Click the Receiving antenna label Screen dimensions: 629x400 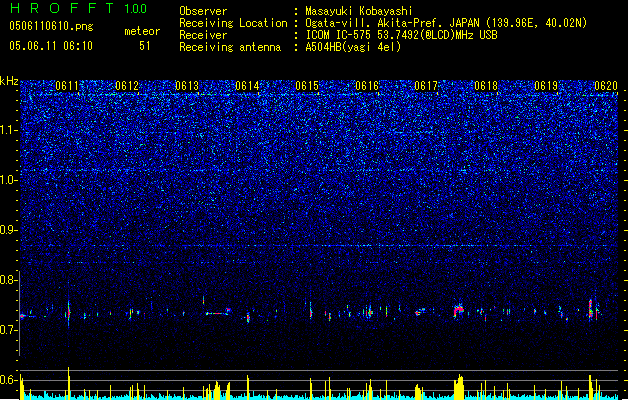pos(230,47)
